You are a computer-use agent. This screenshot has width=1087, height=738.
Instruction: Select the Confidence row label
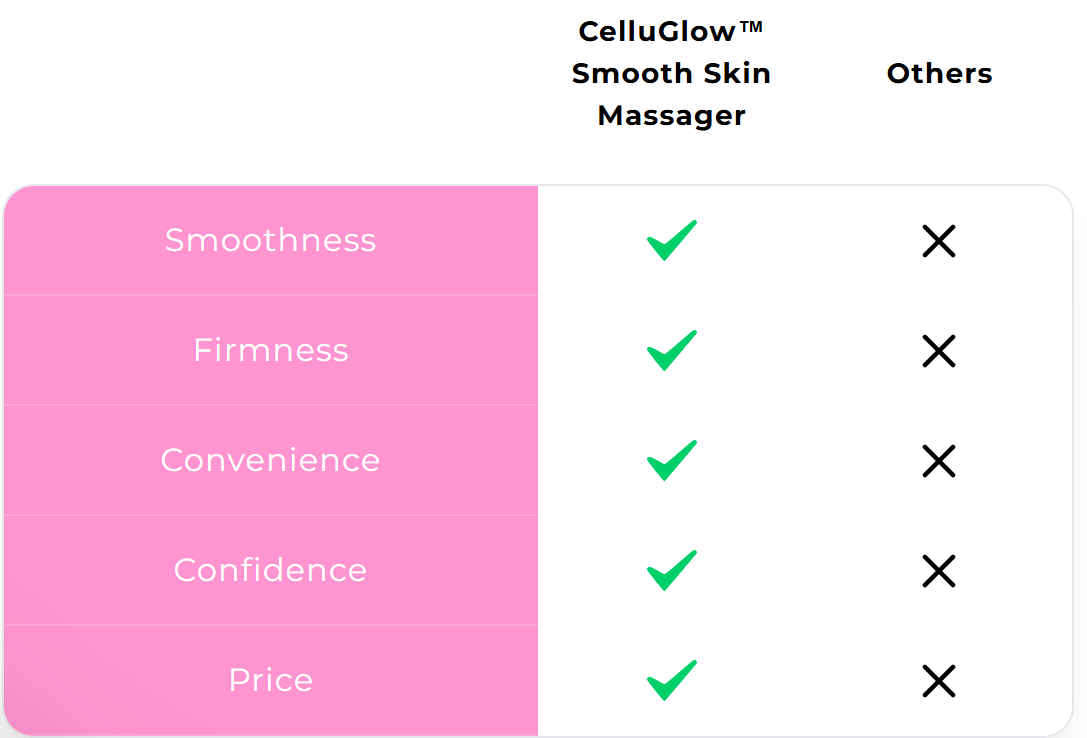pyautogui.click(x=270, y=570)
